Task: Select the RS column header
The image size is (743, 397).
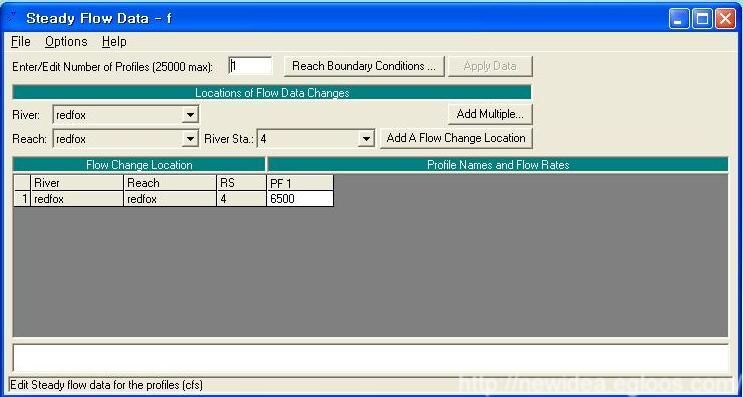Action: (x=241, y=183)
